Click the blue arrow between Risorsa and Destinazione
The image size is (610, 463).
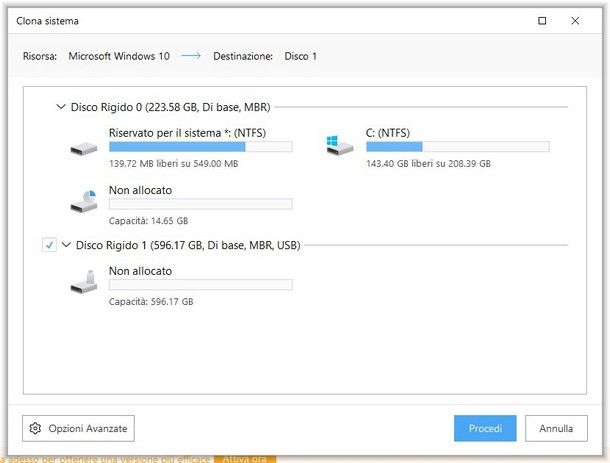point(191,56)
